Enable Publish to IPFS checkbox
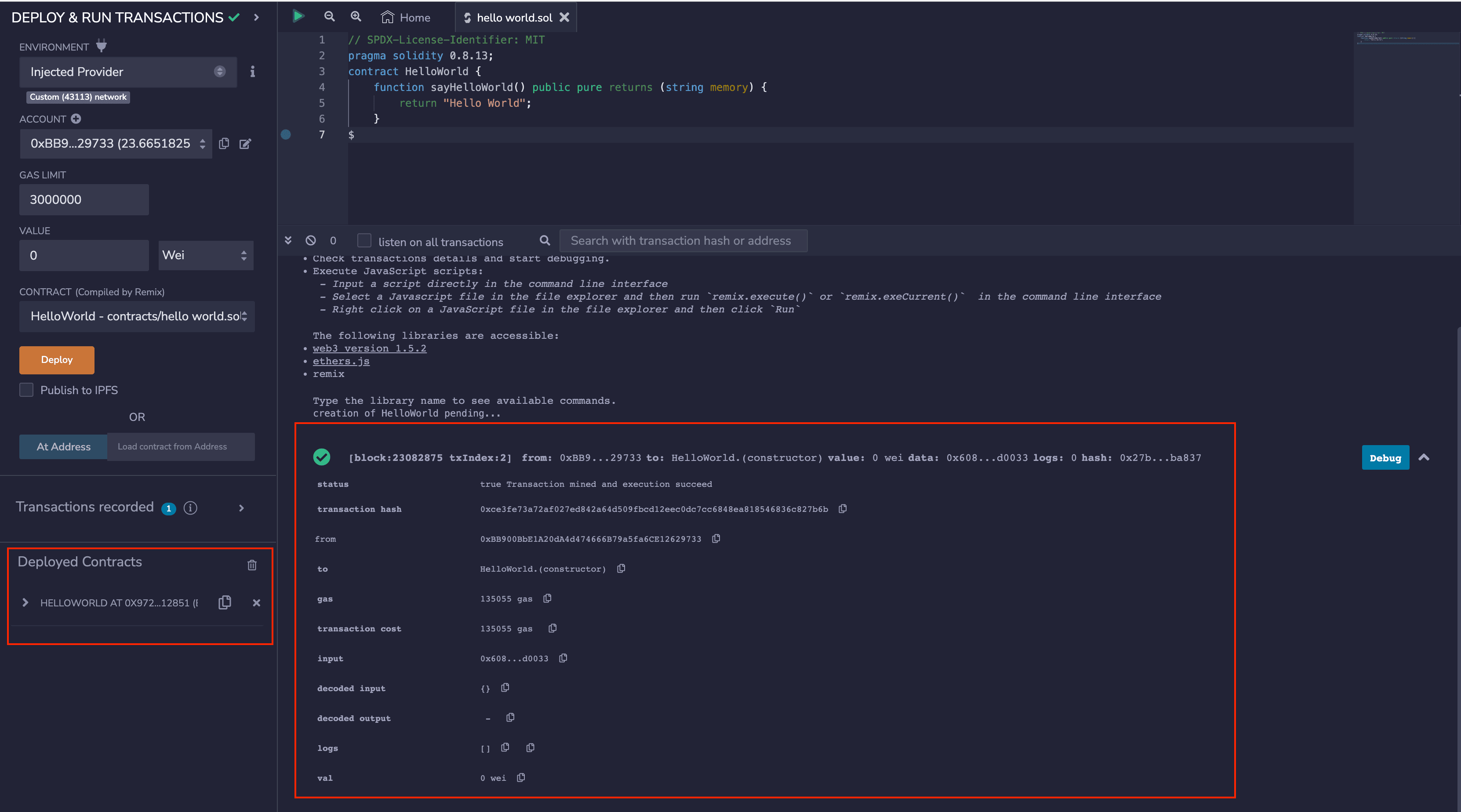The height and width of the screenshot is (812, 1461). (x=27, y=390)
